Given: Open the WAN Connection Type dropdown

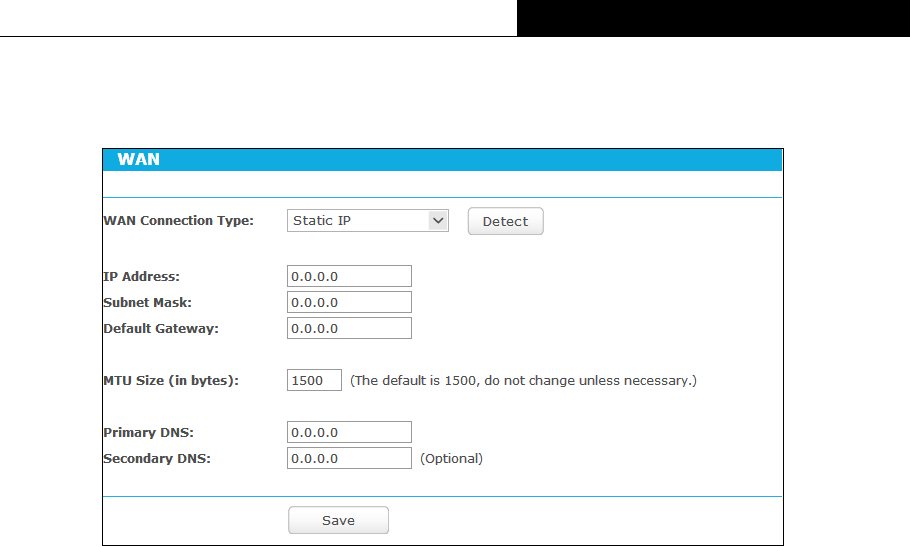Looking at the screenshot, I should (x=367, y=220).
